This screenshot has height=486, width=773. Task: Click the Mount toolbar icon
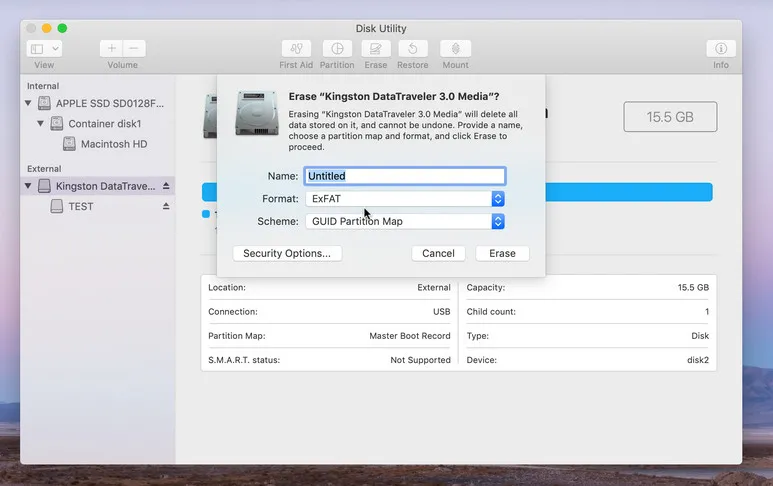(456, 48)
